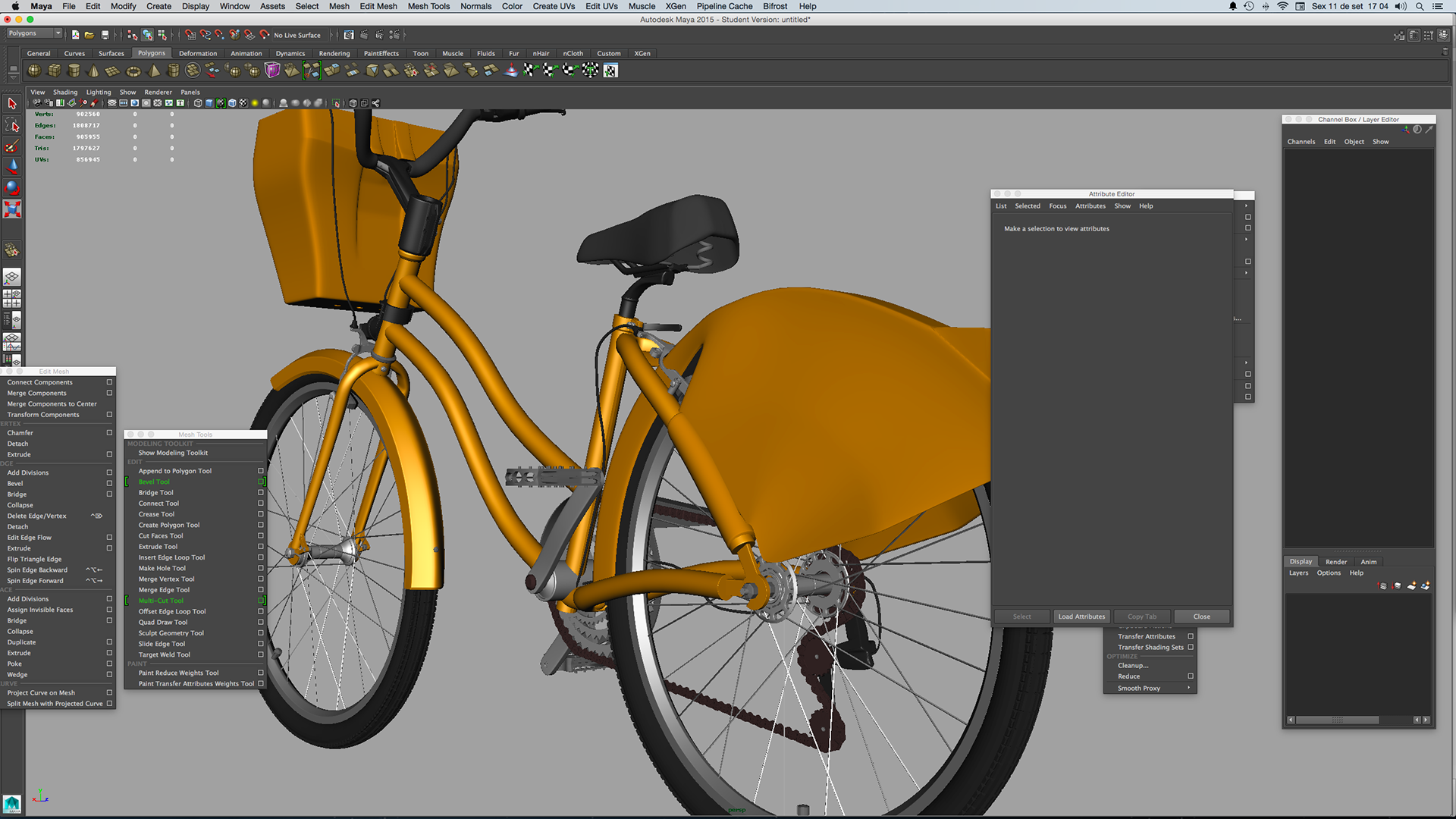1456x819 pixels.
Task: Open option box for Bevel Tool
Action: click(261, 482)
